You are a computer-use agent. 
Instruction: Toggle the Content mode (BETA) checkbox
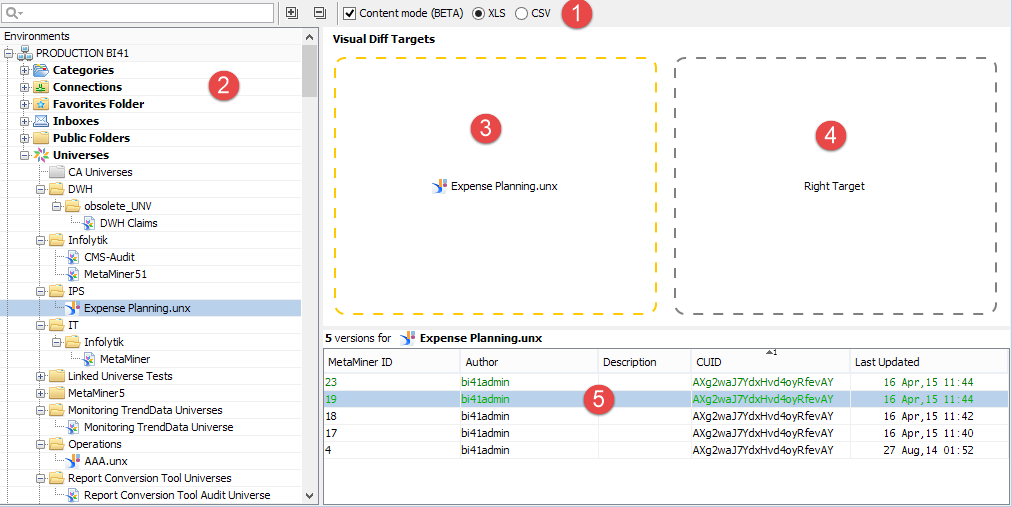point(350,13)
